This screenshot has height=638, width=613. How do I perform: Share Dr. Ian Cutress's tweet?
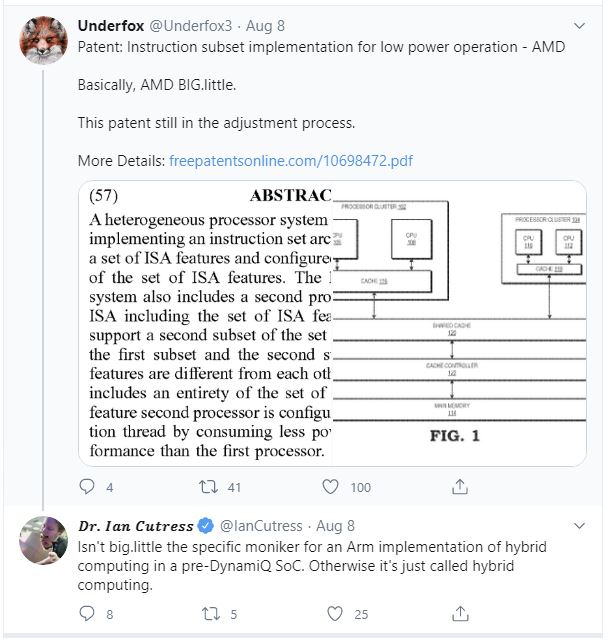tap(460, 613)
